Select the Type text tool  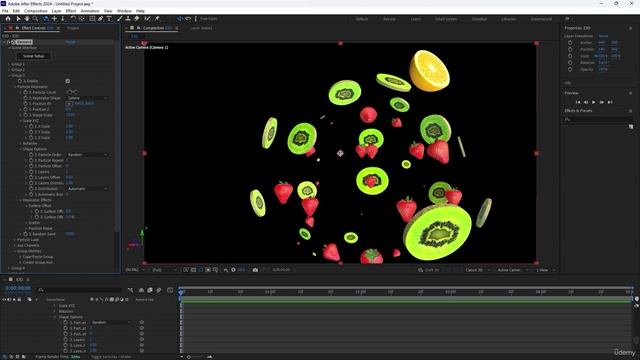tap(109, 19)
